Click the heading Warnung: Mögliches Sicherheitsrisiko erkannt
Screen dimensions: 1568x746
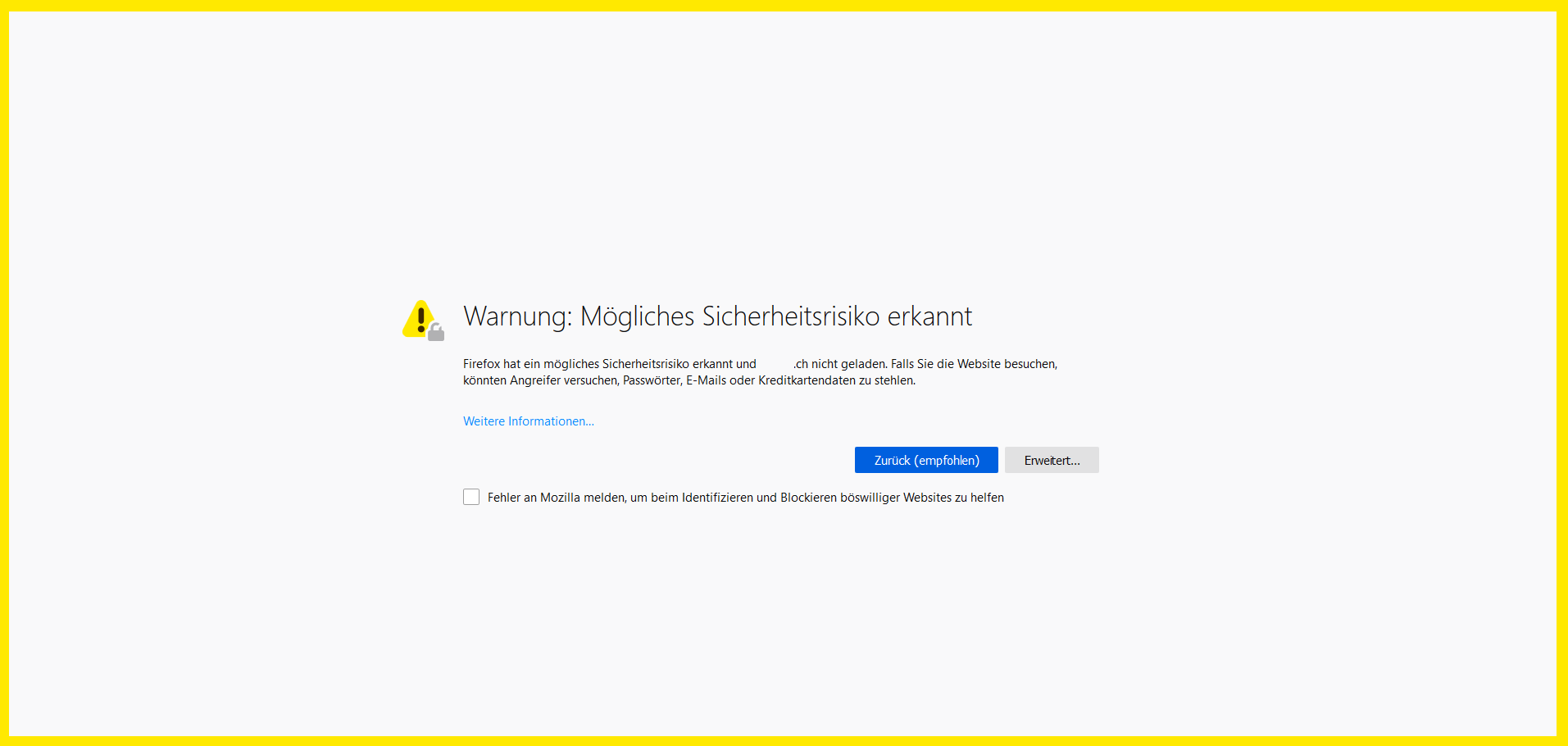pyautogui.click(x=717, y=316)
